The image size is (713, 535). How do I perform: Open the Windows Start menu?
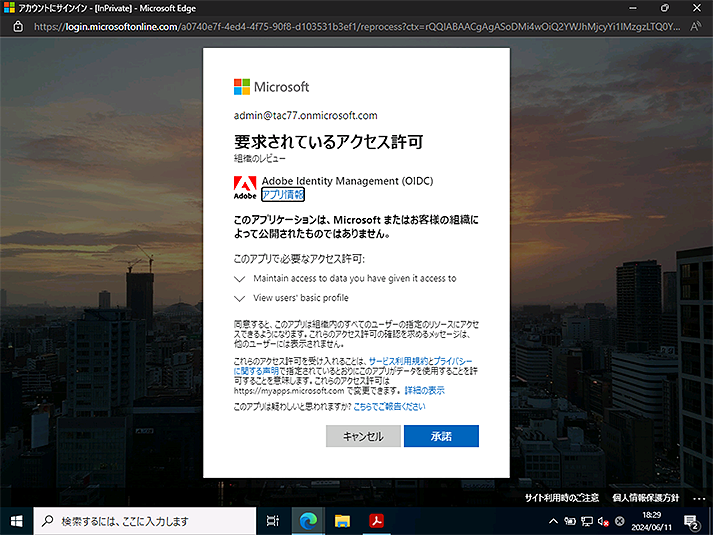coord(16,521)
